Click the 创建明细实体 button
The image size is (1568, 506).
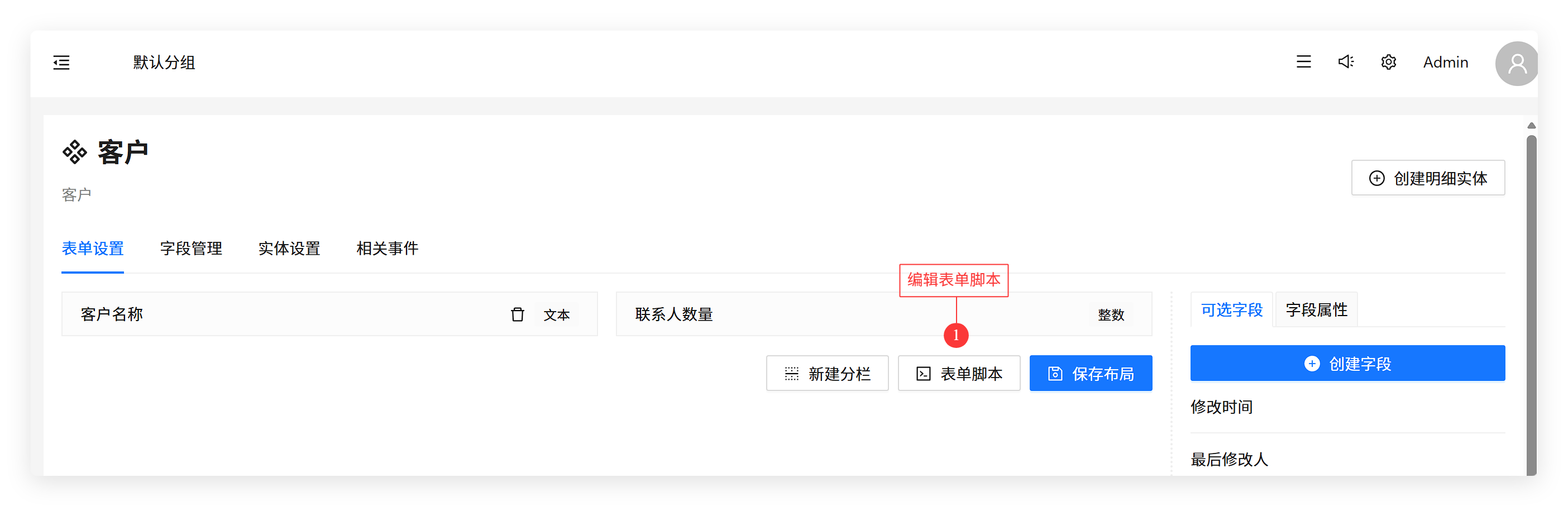1427,178
